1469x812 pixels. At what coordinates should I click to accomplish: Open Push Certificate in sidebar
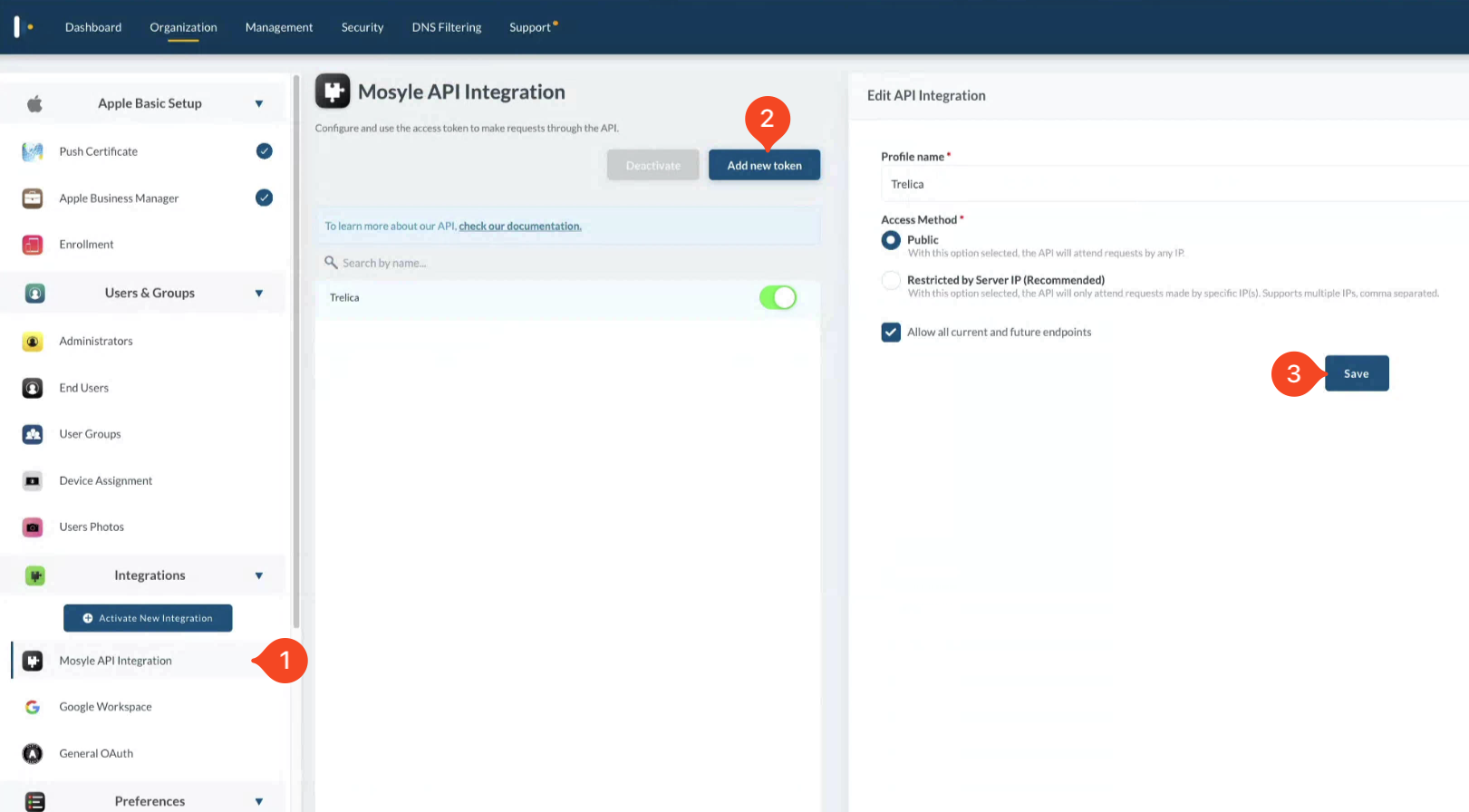[x=99, y=151]
